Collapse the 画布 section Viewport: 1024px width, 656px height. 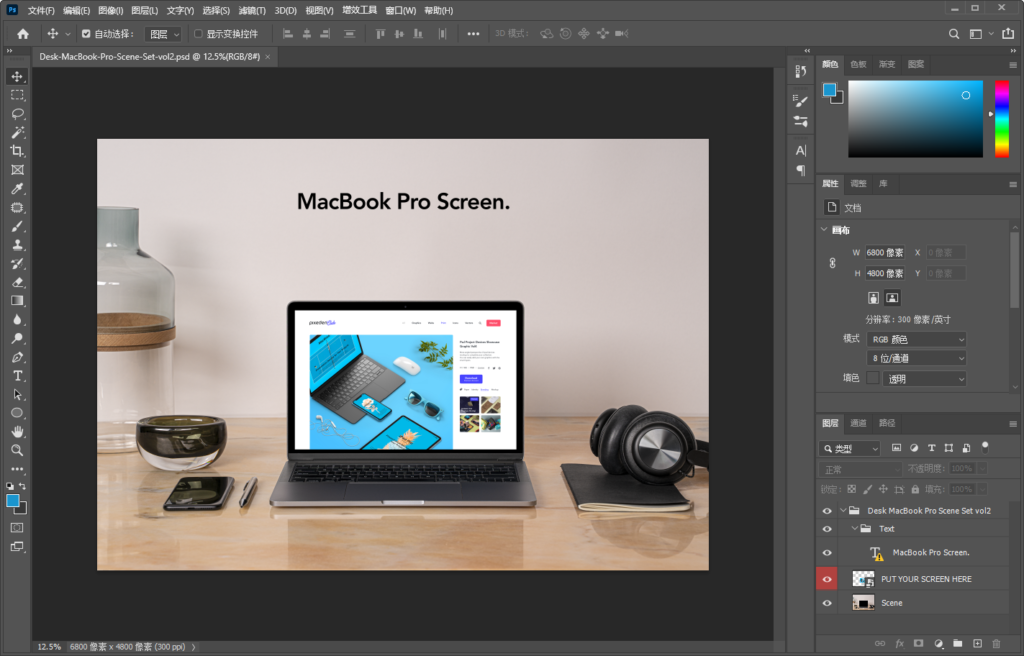click(x=824, y=229)
